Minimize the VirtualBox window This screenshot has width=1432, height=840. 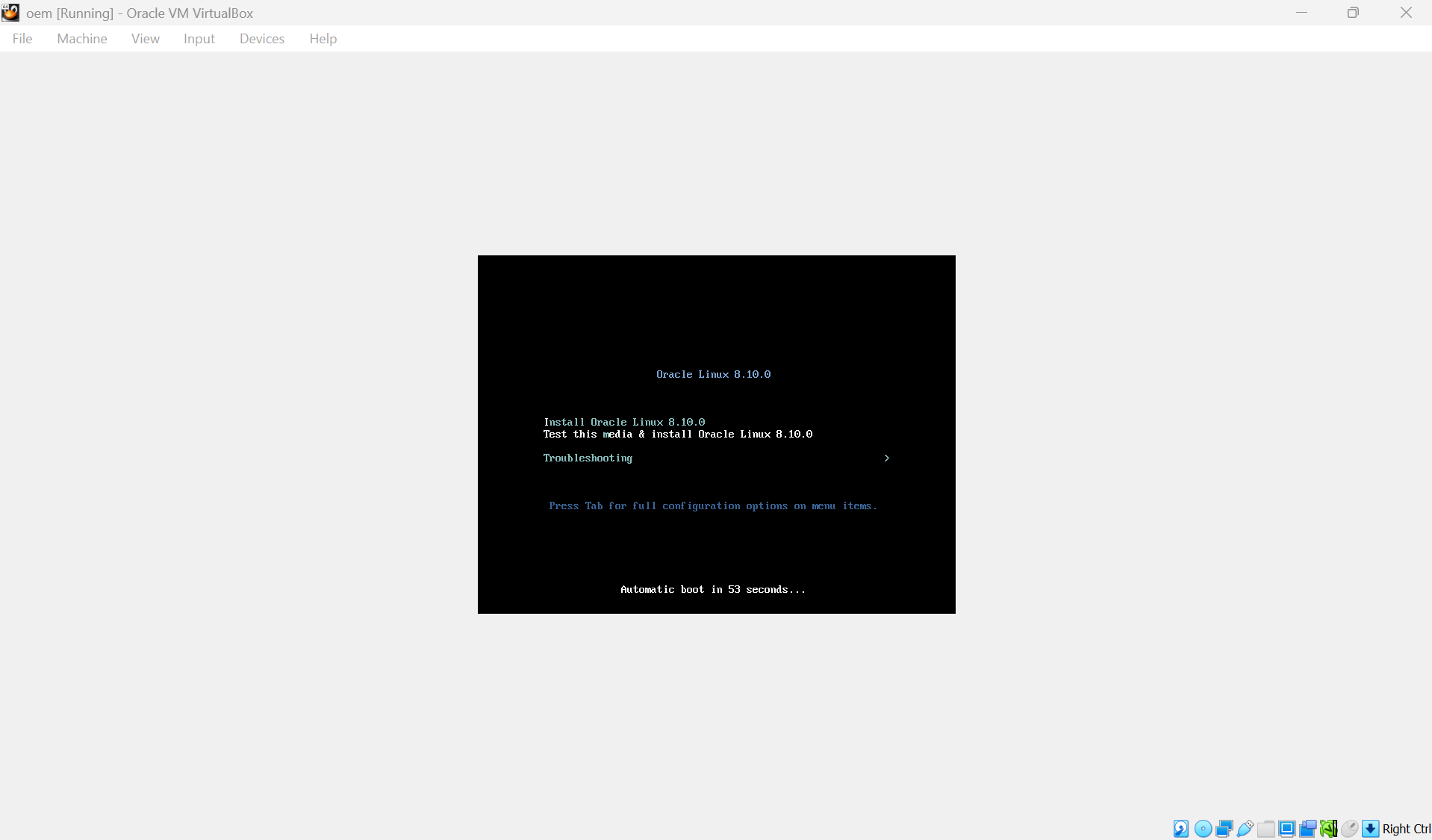1301,13
